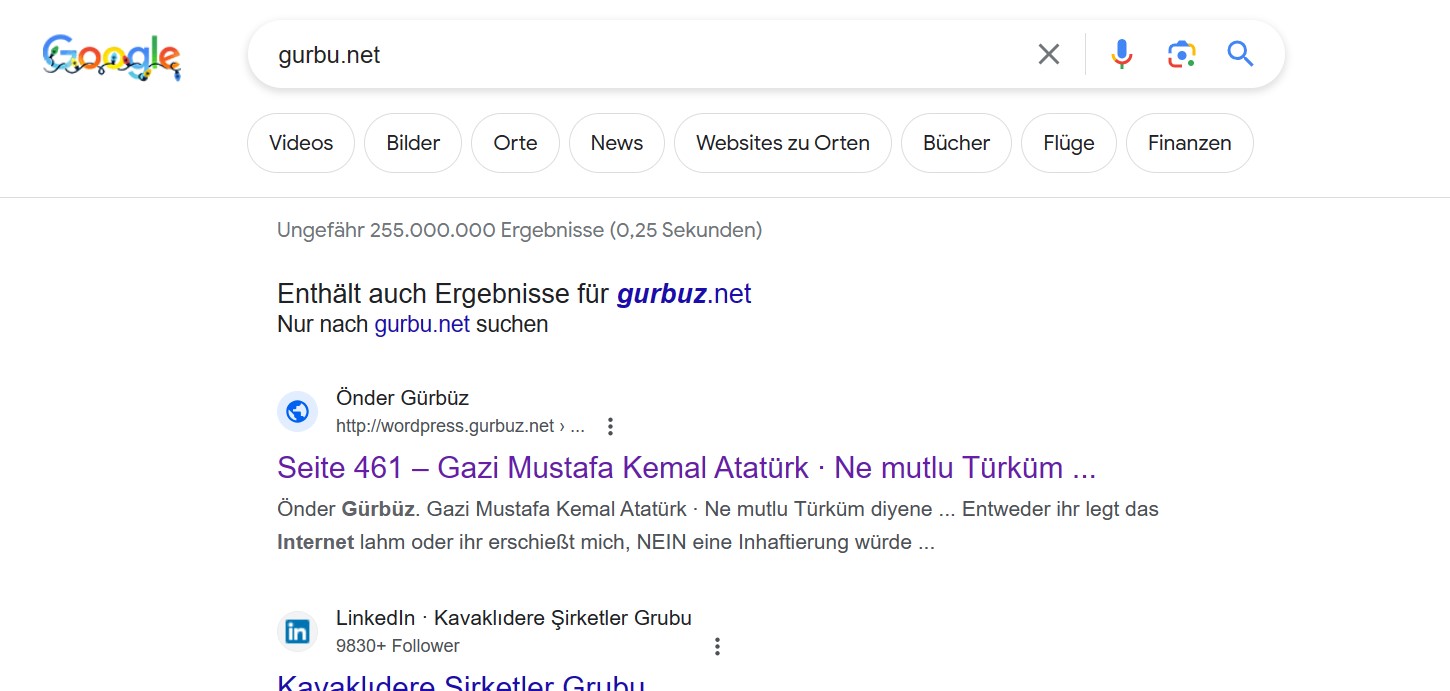Clear the search box with the X icon
This screenshot has width=1450, height=691.
1048,54
